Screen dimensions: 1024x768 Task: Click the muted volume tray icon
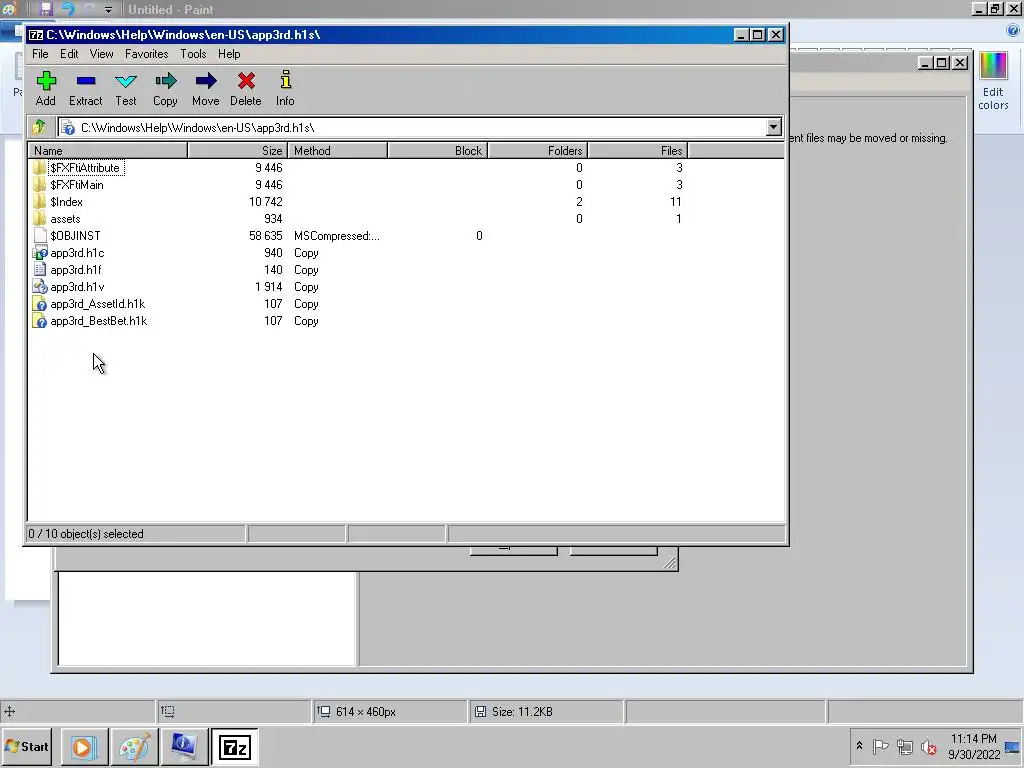click(x=928, y=746)
